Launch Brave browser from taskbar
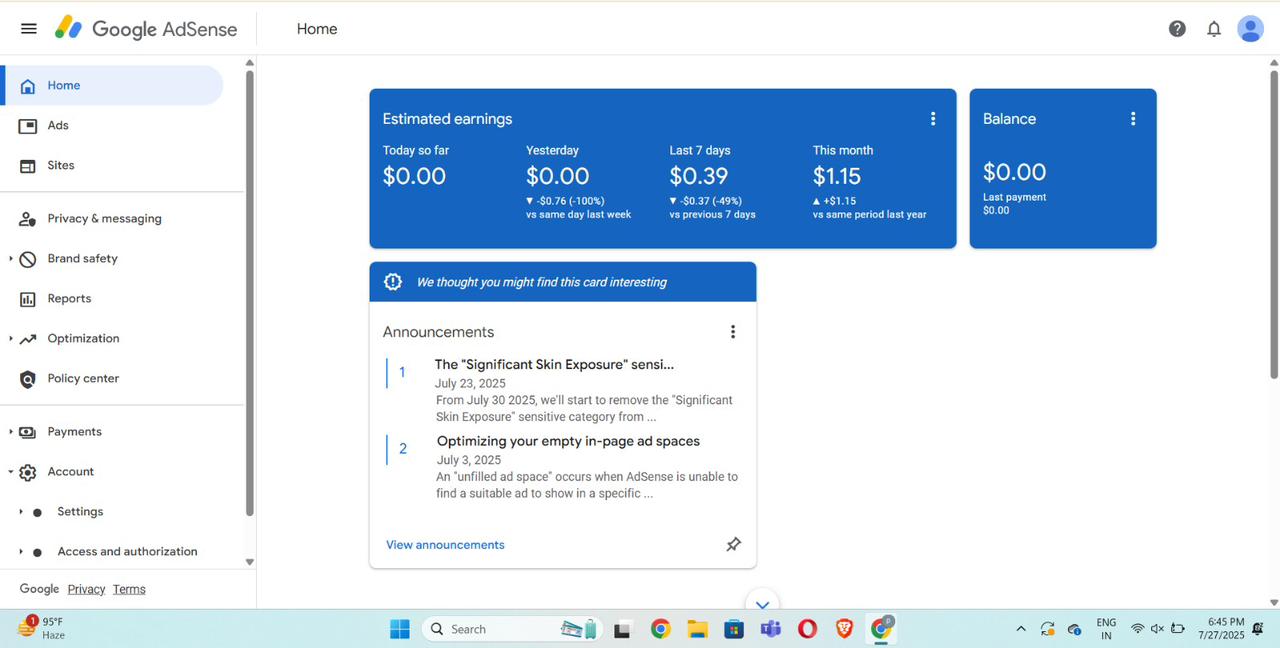This screenshot has height=648, width=1280. coord(844,629)
